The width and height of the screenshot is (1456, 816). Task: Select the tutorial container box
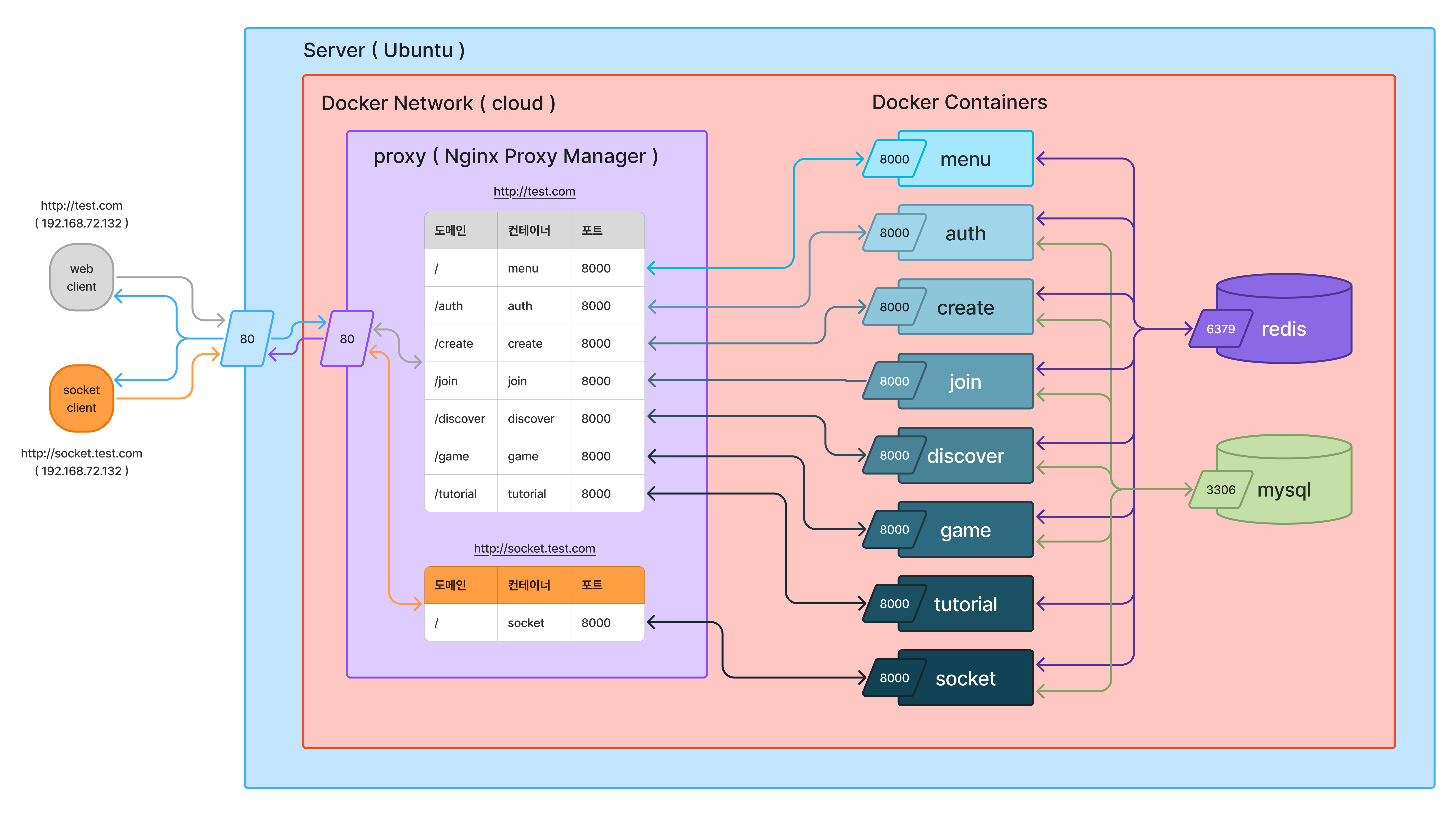[x=965, y=604]
